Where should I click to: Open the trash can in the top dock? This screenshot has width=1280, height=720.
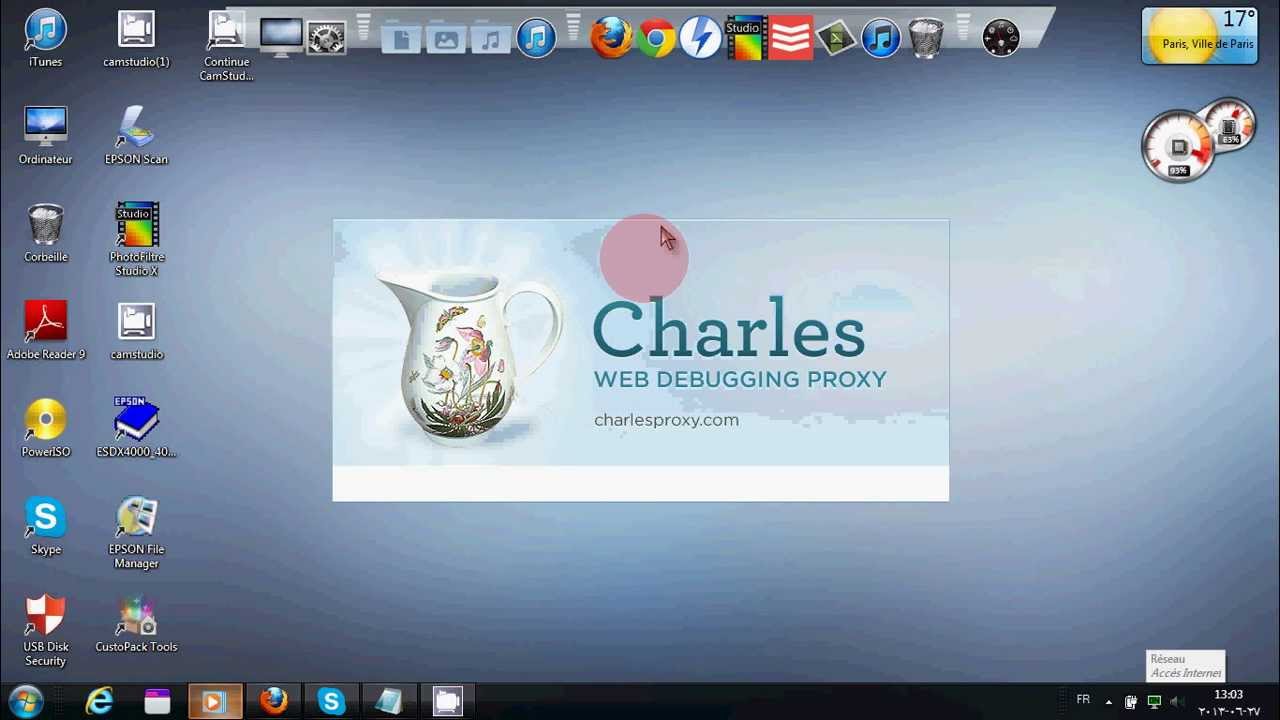coord(926,39)
